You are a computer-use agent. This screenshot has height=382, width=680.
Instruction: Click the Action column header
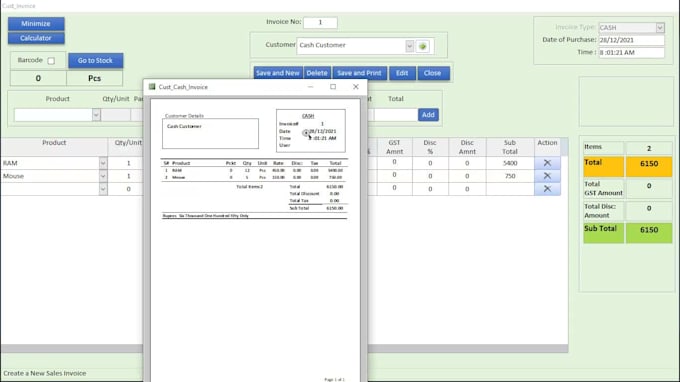tap(547, 147)
